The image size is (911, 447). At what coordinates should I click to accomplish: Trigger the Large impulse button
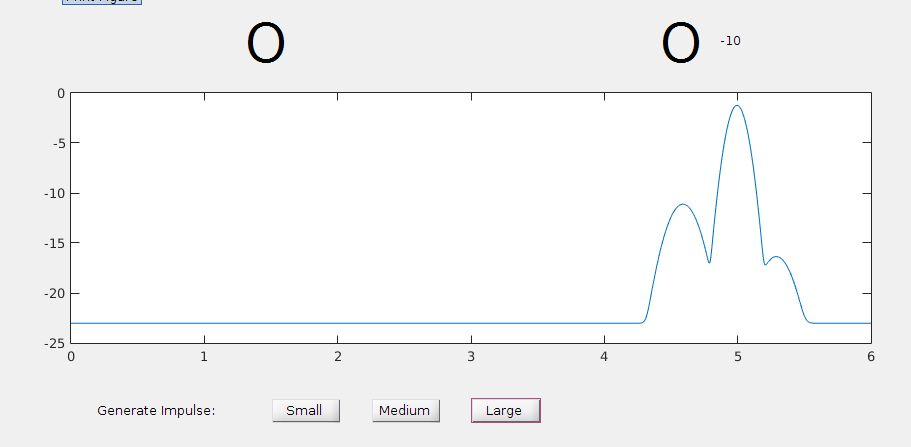(x=505, y=410)
